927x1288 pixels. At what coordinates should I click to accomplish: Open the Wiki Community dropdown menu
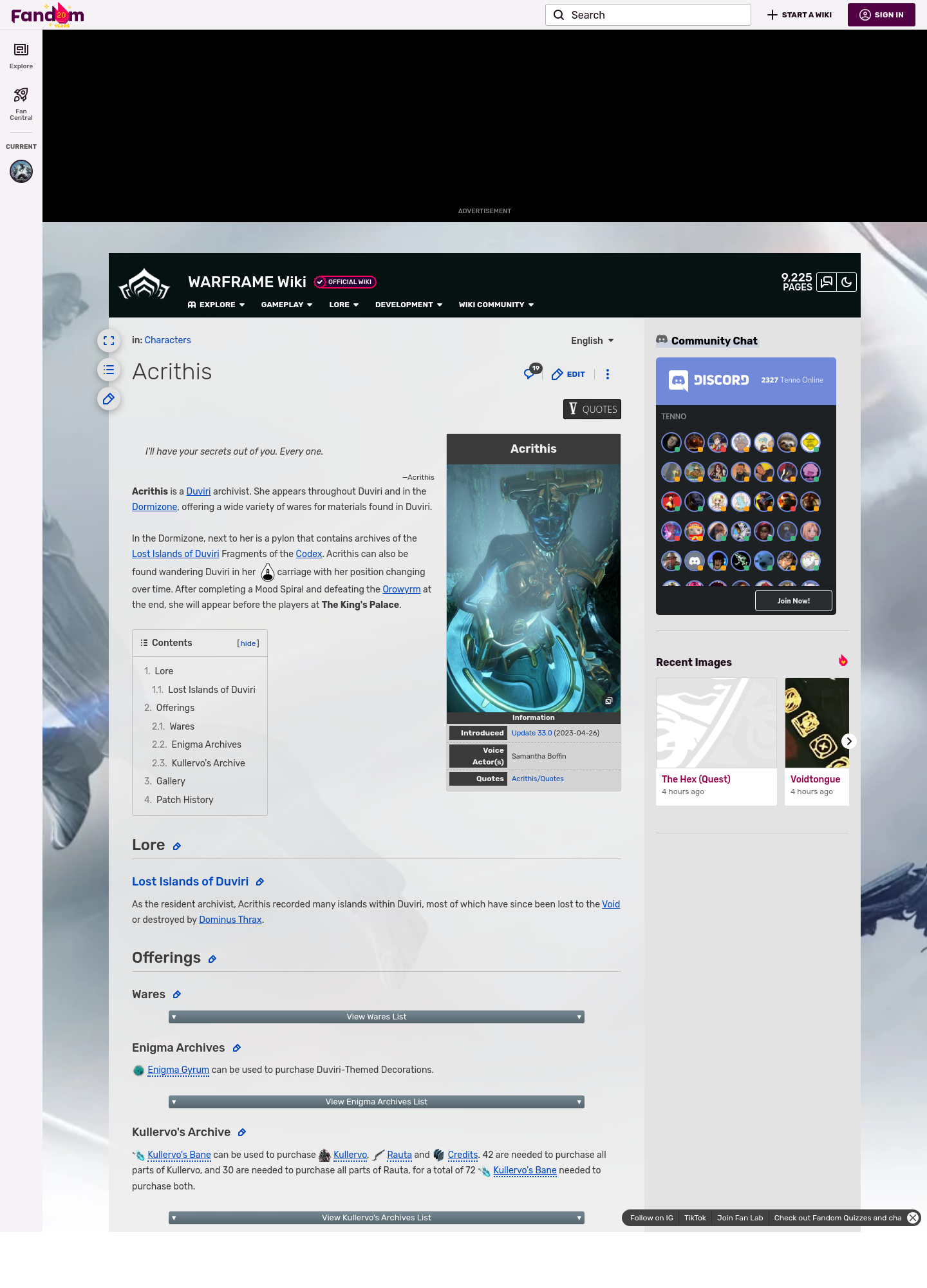tap(496, 305)
